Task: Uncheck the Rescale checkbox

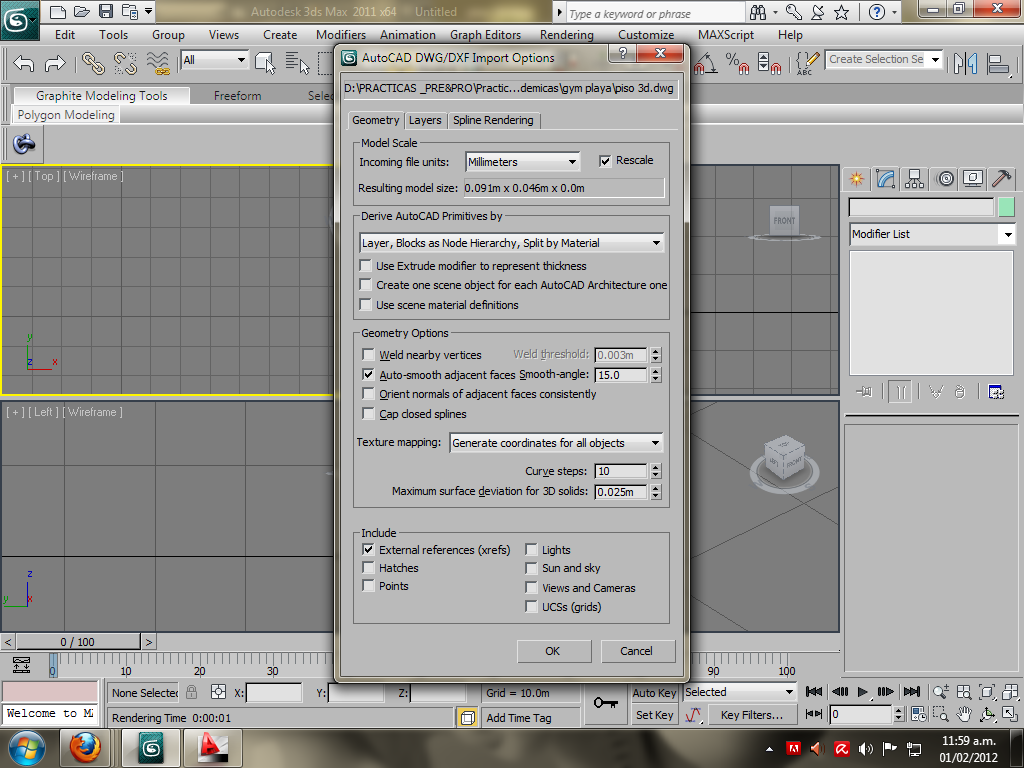Action: [605, 161]
